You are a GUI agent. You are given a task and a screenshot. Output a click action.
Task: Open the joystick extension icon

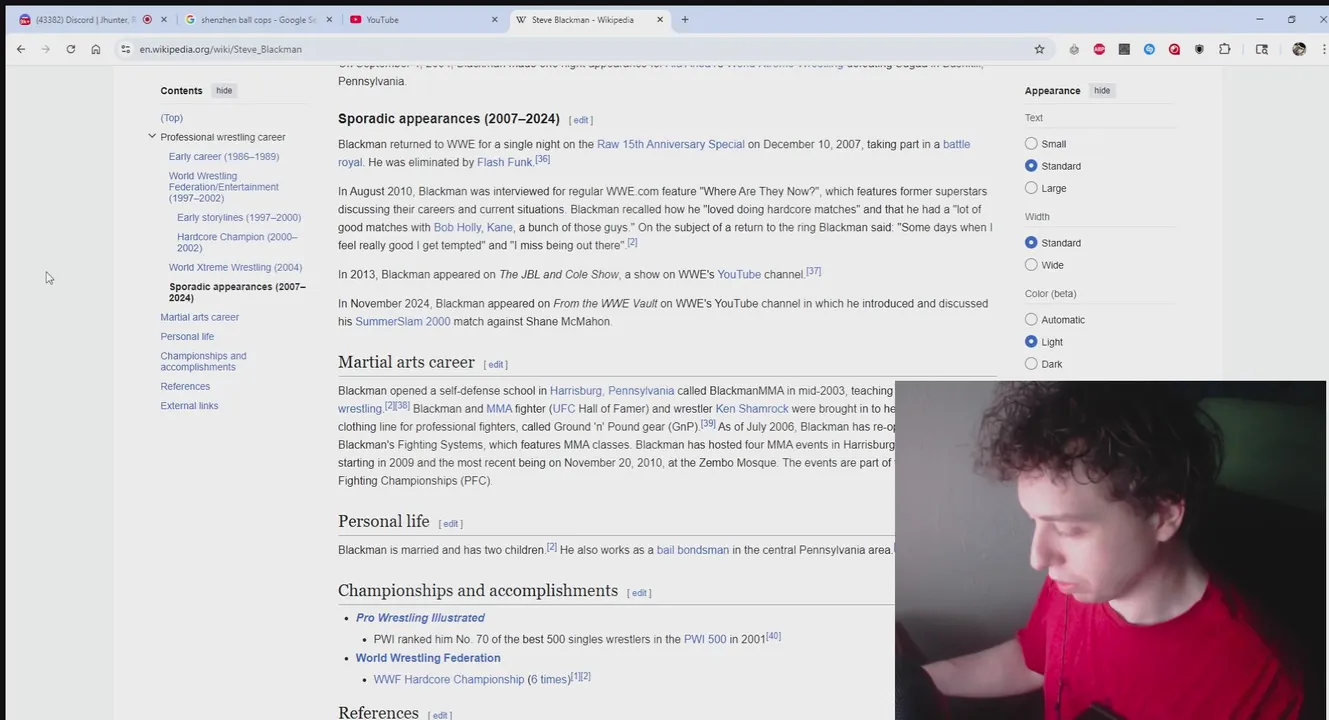tap(1074, 49)
